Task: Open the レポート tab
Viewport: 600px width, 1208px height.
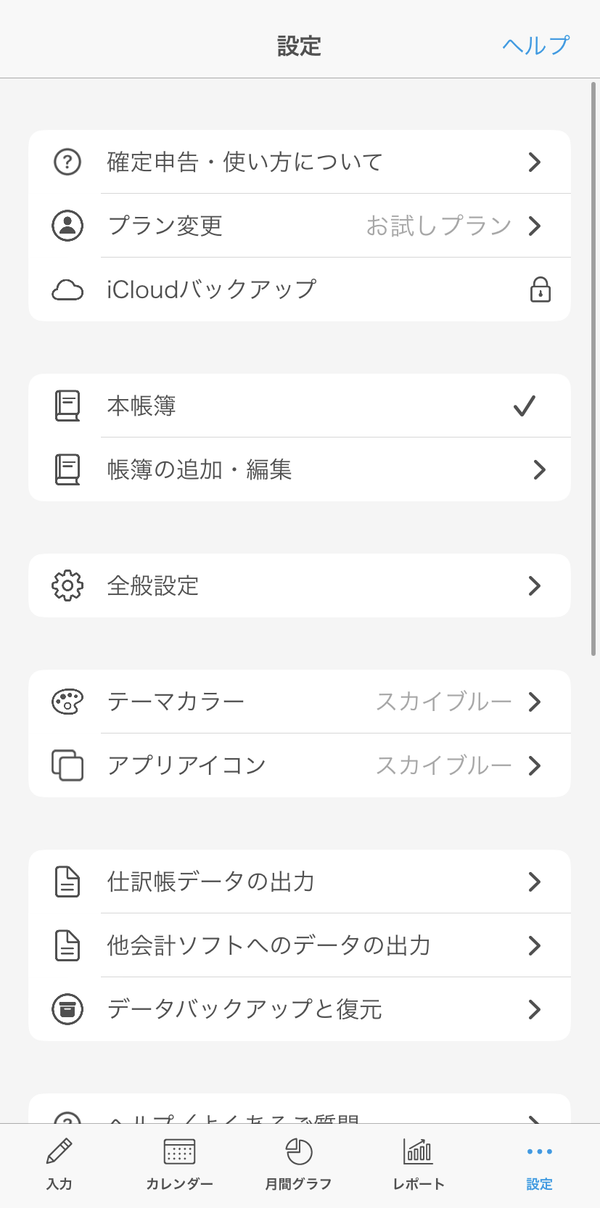Action: coord(418,1165)
